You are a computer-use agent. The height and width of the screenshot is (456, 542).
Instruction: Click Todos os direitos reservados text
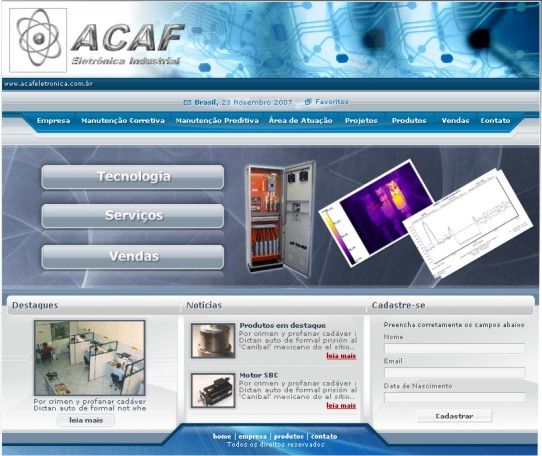[x=275, y=445]
